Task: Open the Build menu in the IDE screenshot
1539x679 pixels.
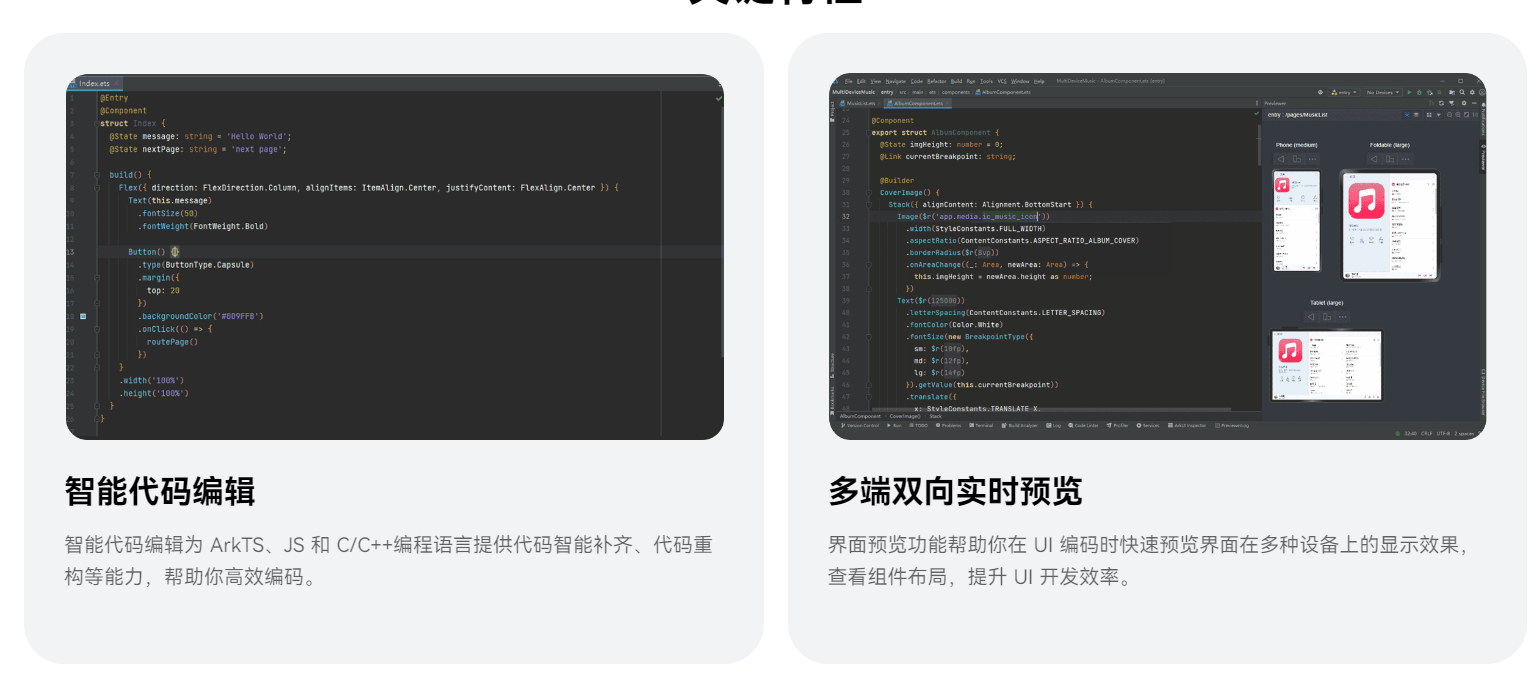Action: [x=956, y=81]
